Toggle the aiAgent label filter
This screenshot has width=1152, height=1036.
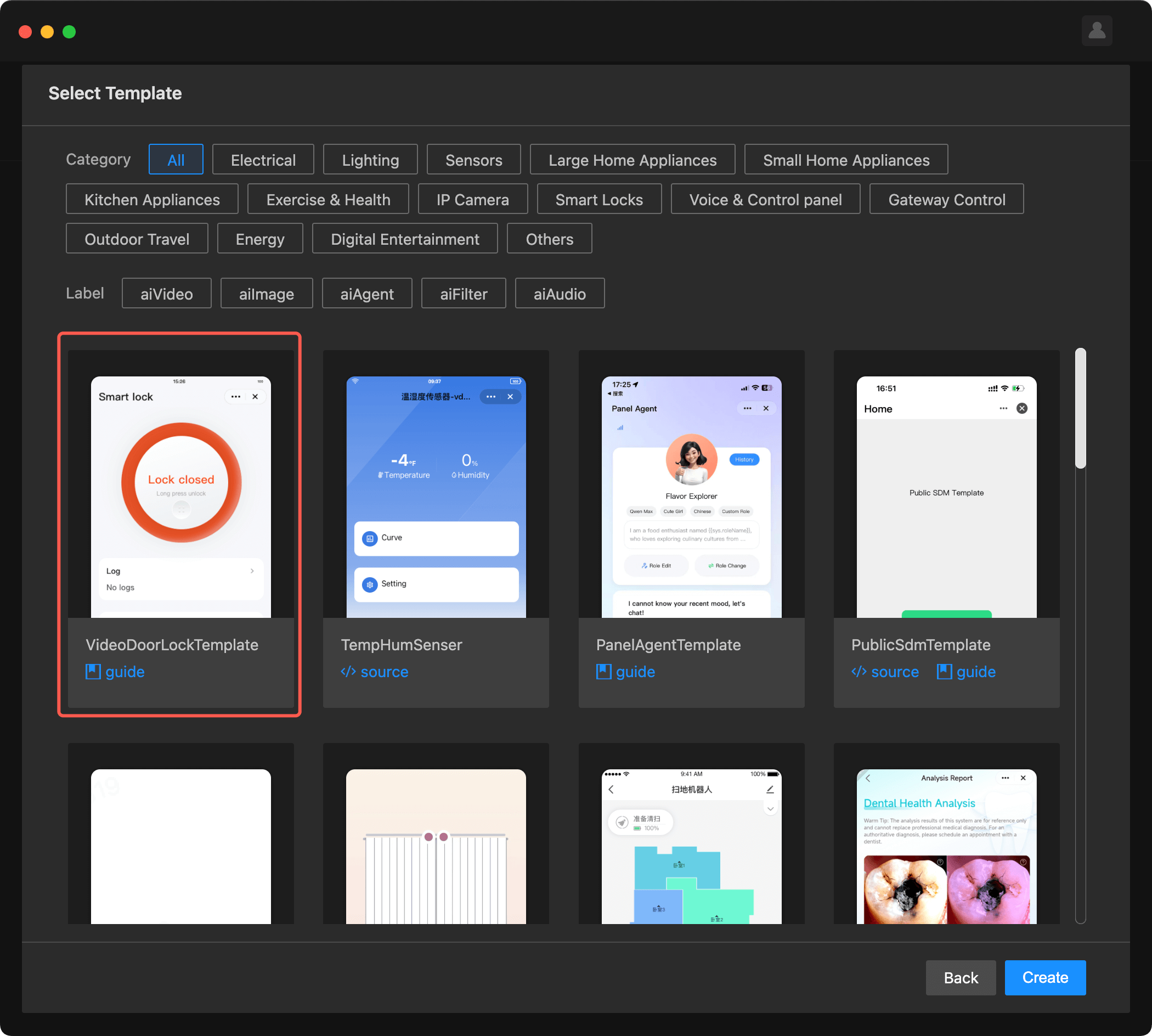(x=366, y=294)
